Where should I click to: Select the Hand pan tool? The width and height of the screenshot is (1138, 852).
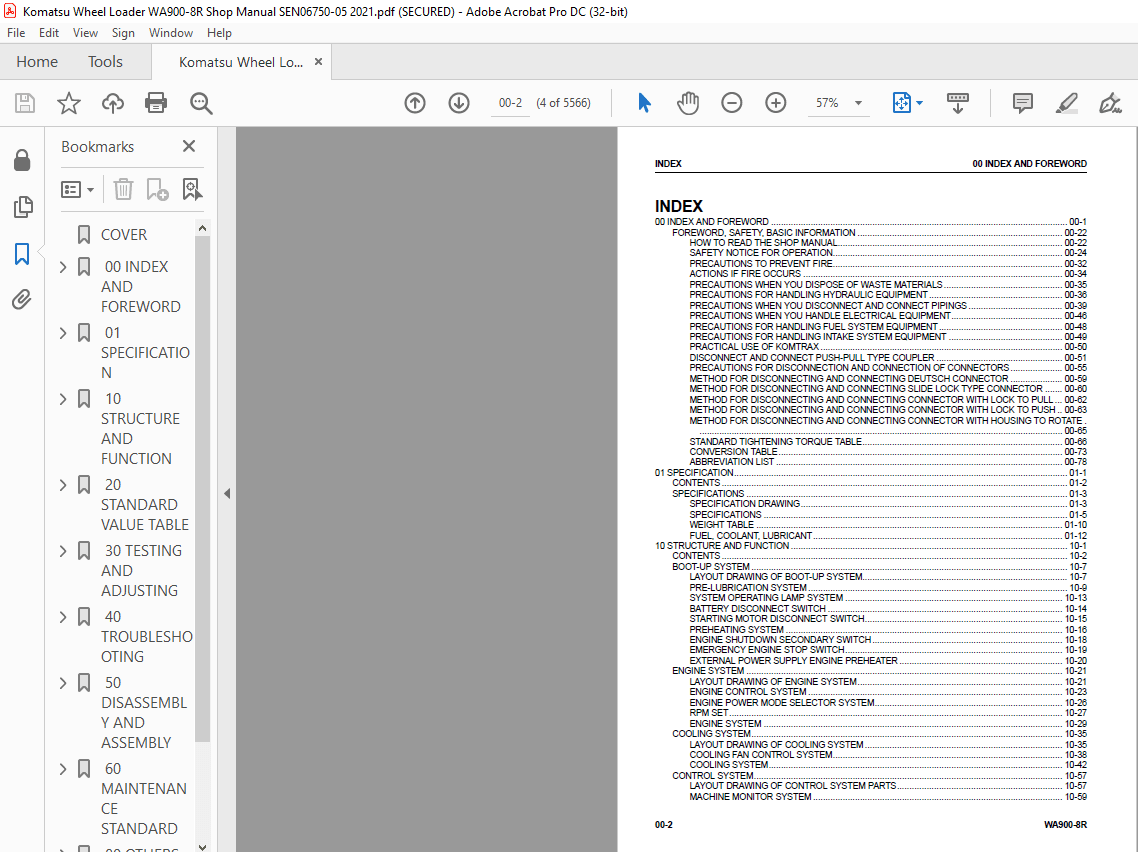pos(688,103)
